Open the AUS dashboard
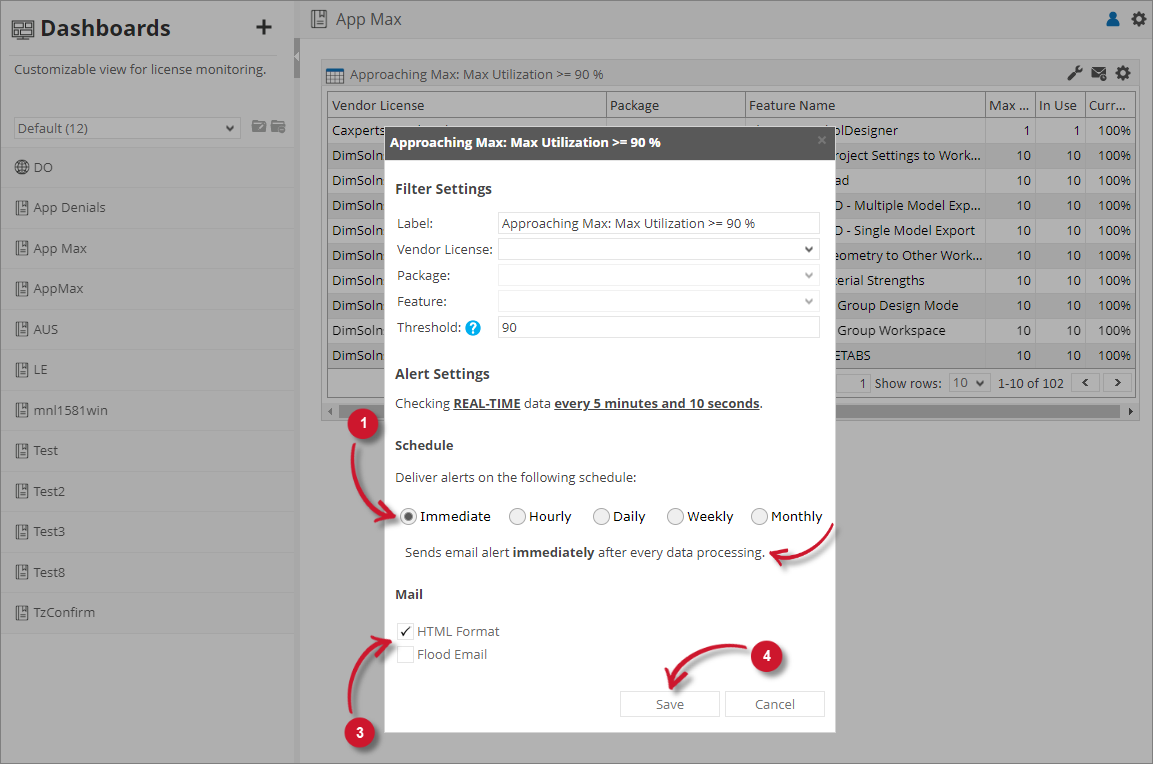The height and width of the screenshot is (764, 1153). [x=147, y=329]
